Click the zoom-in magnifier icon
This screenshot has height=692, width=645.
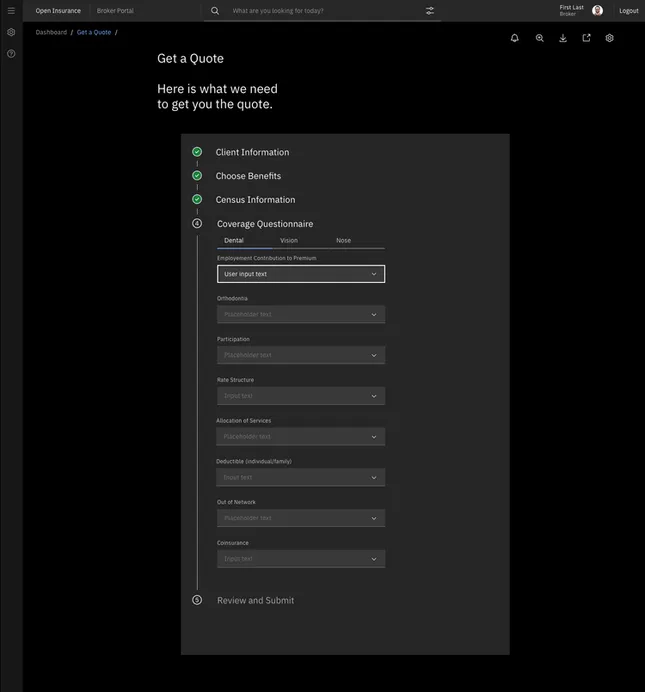pyautogui.click(x=540, y=38)
